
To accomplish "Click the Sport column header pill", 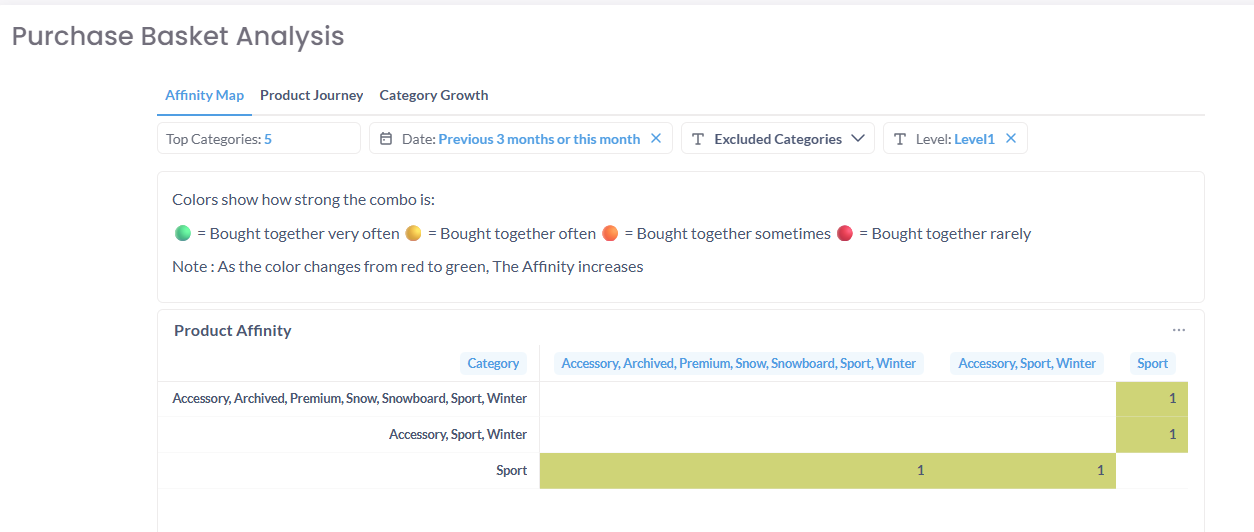I will (x=1152, y=364).
